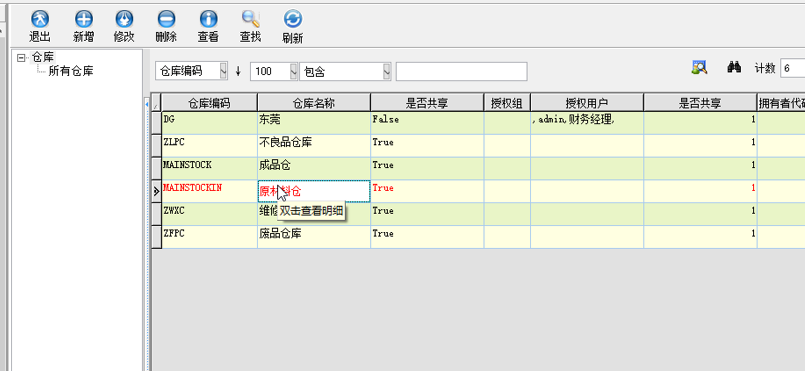Refresh the list with 刷新
Screen dimensions: 805x371
(x=293, y=19)
